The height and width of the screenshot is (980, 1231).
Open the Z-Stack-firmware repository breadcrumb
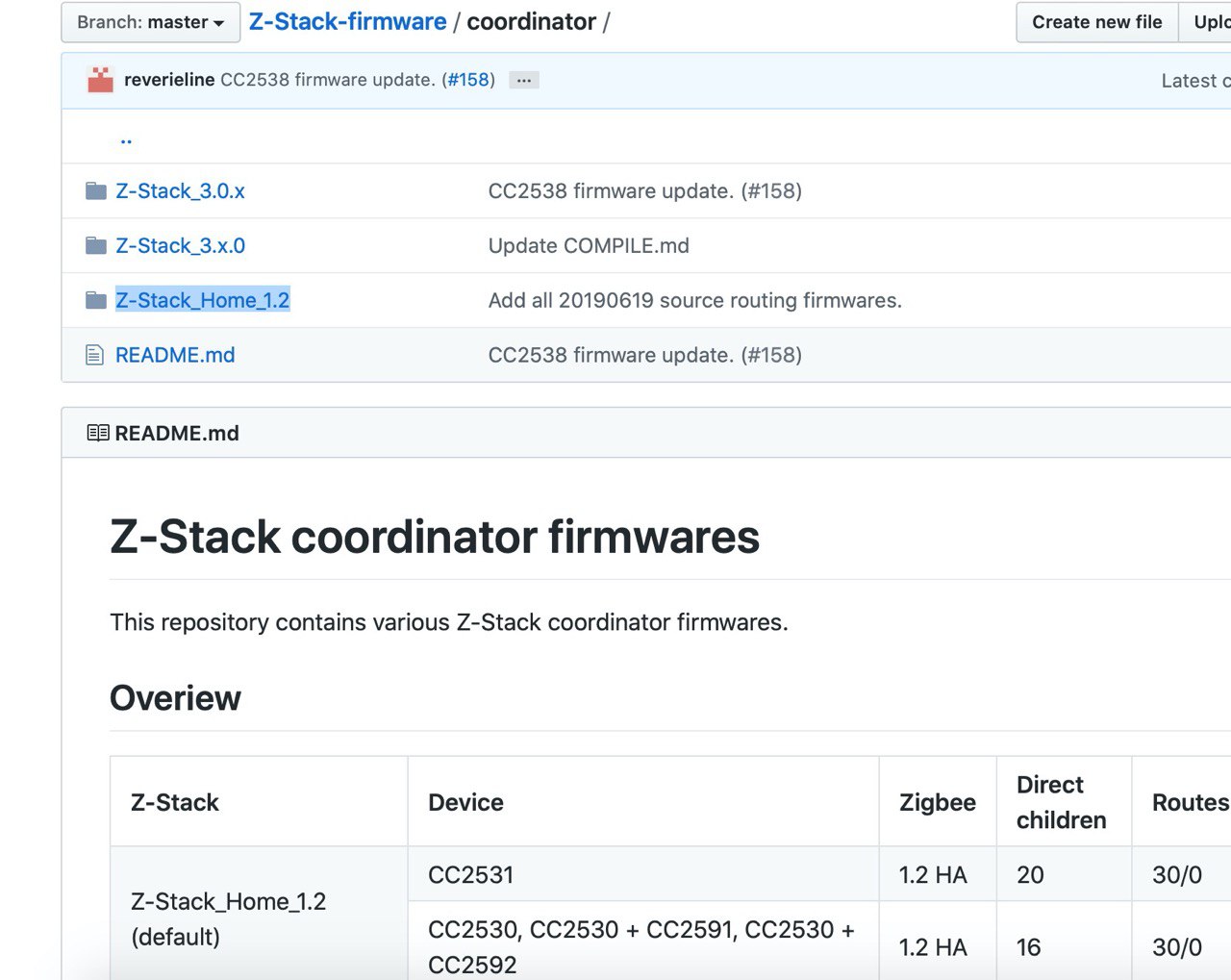[x=347, y=22]
